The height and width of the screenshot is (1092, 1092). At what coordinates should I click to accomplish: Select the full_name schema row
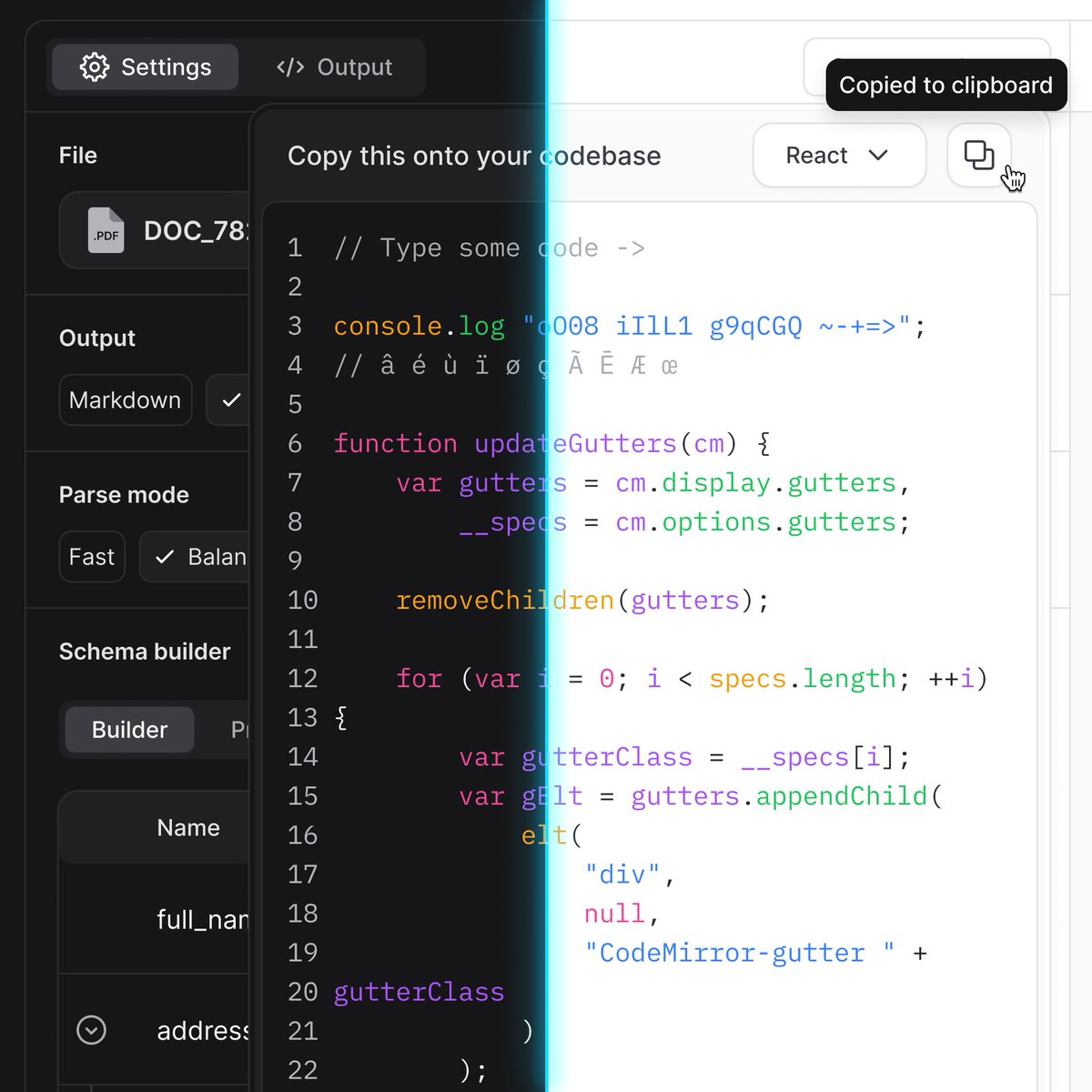155,919
